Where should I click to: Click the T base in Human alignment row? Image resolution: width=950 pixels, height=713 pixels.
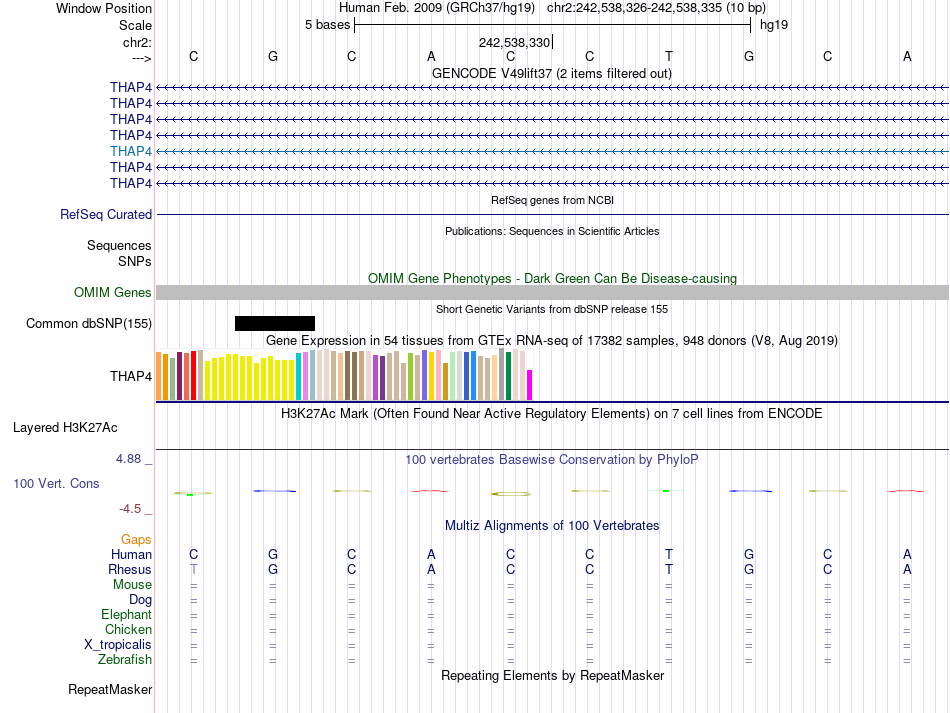click(668, 554)
